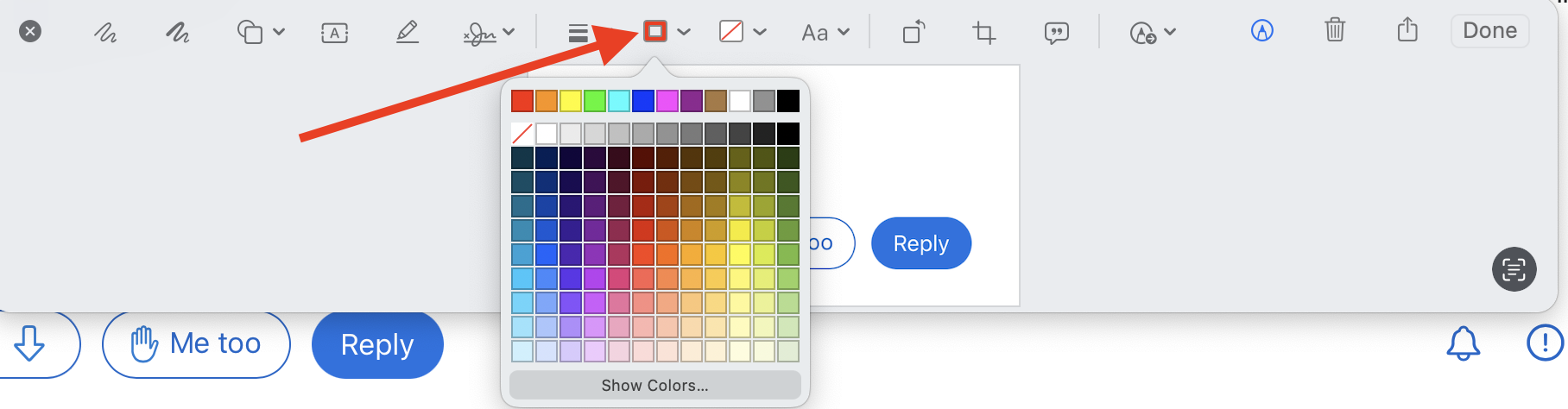Click the Text box tool
This screenshot has width=1568, height=409.
334,33
